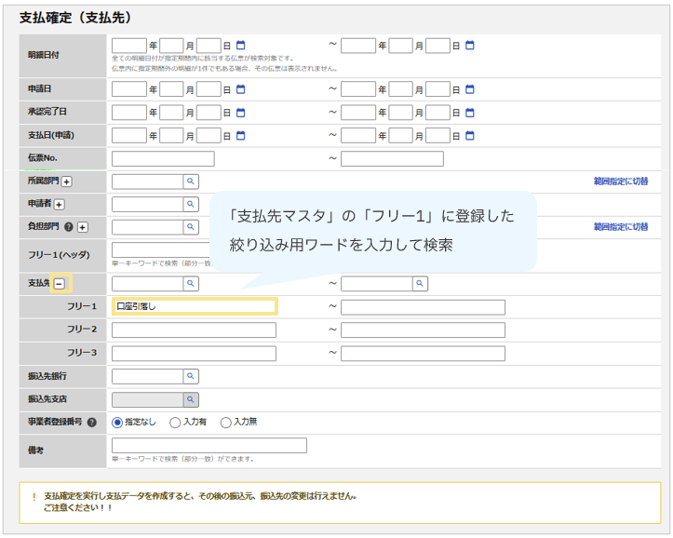Click the 支払先 start search magnifier

coord(191,283)
